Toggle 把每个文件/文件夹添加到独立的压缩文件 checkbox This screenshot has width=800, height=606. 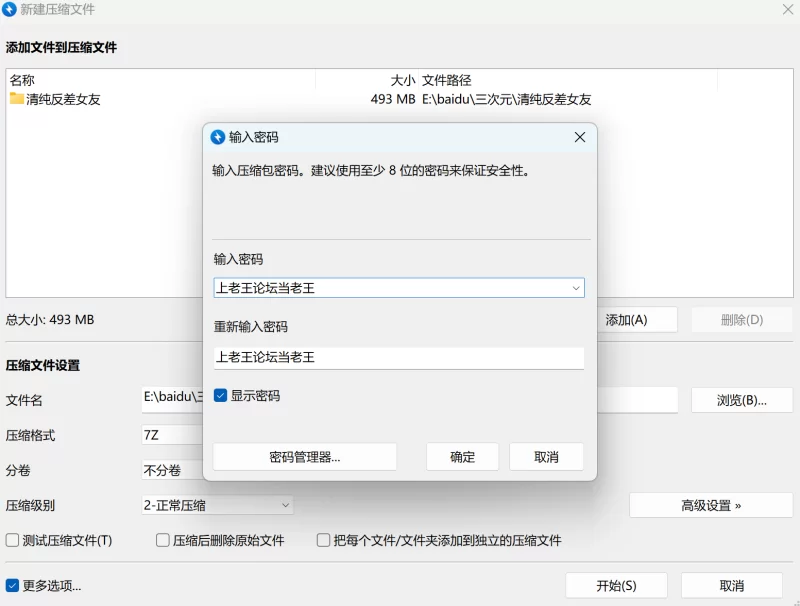click(323, 540)
